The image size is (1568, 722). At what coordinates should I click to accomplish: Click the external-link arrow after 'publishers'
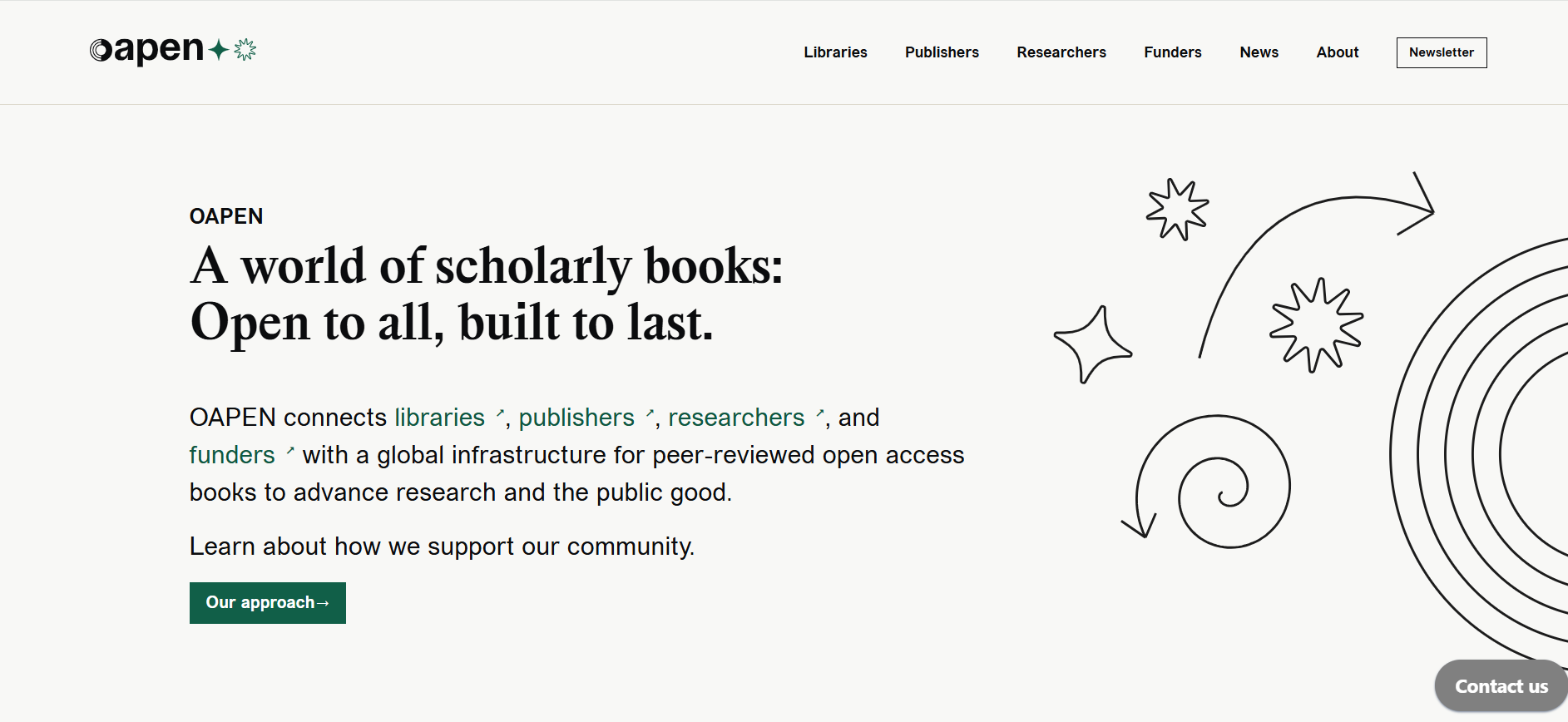tap(650, 413)
